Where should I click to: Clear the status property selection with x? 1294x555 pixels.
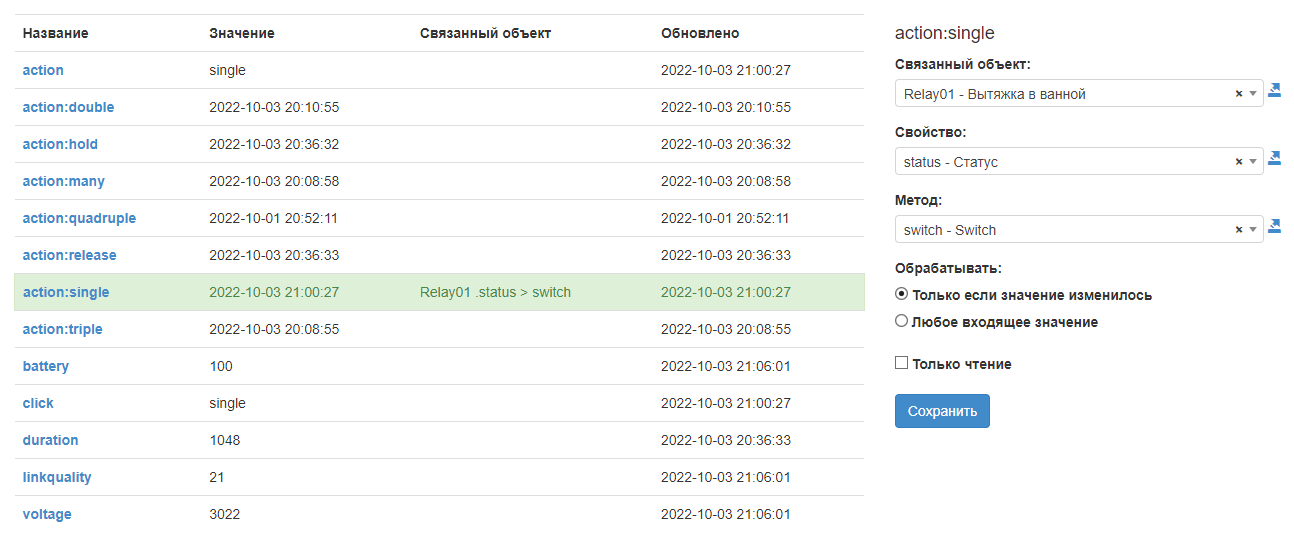[x=1238, y=162]
